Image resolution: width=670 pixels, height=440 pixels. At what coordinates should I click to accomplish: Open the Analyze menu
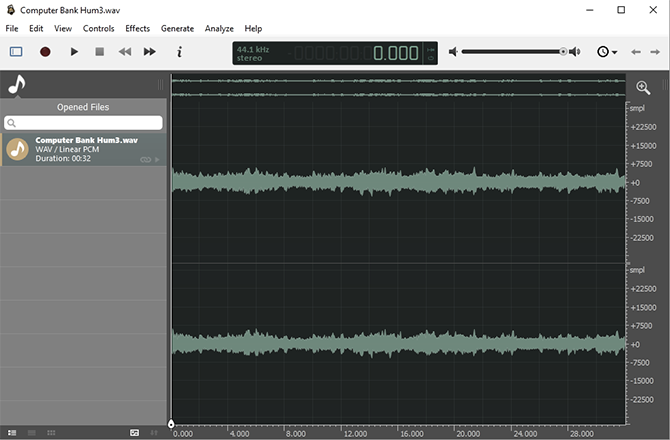219,29
